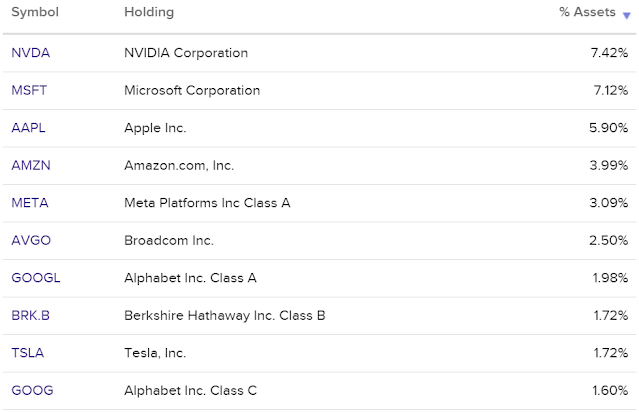Viewport: 639px width, 412px height.
Task: Open the MSFT ticker link
Action: 28,91
